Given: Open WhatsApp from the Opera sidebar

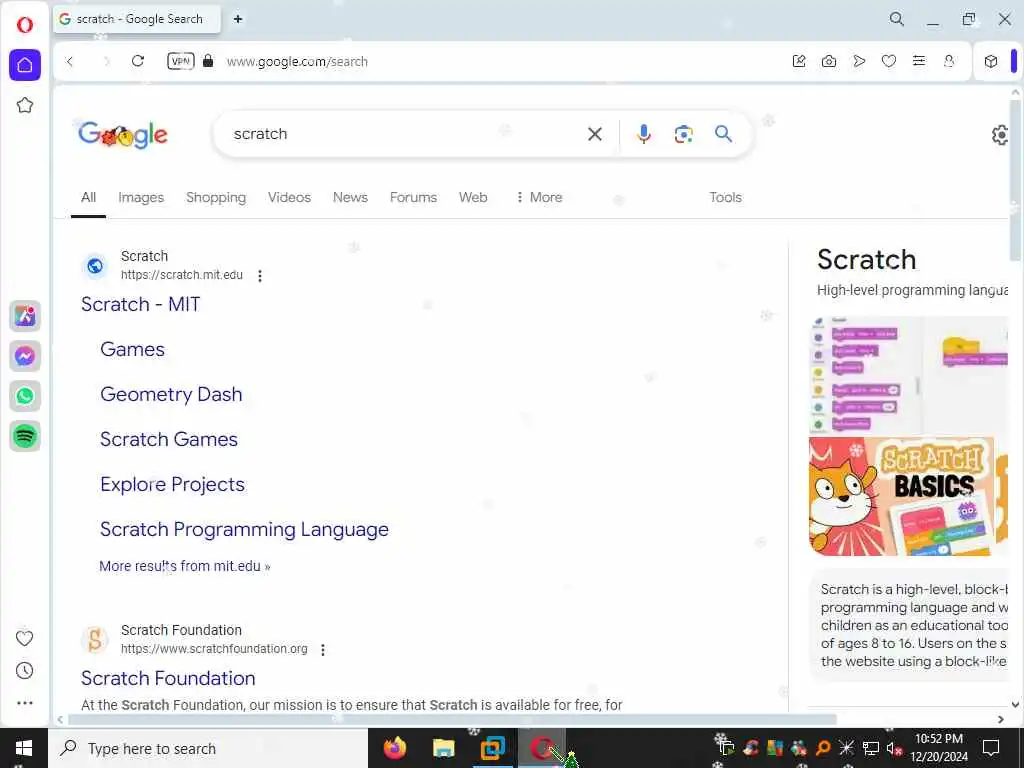Looking at the screenshot, I should click(x=25, y=396).
